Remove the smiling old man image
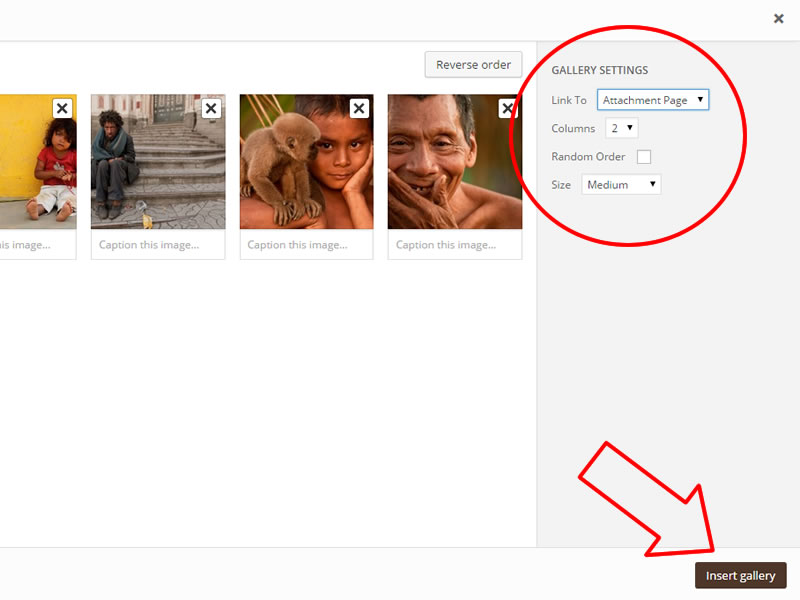Viewport: 800px width, 600px height. pyautogui.click(x=508, y=108)
